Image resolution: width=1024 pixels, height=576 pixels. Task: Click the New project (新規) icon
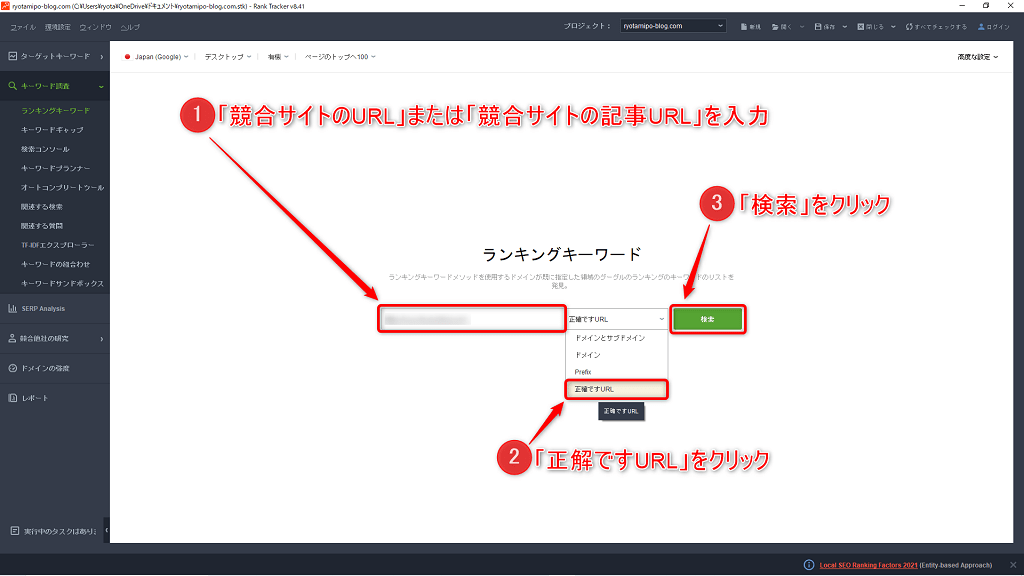[743, 26]
